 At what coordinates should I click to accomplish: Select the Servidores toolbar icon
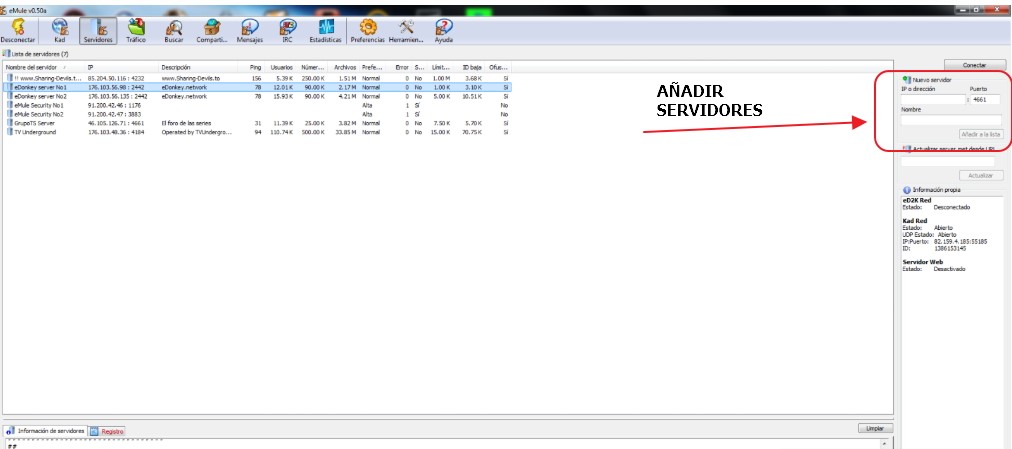click(x=98, y=30)
